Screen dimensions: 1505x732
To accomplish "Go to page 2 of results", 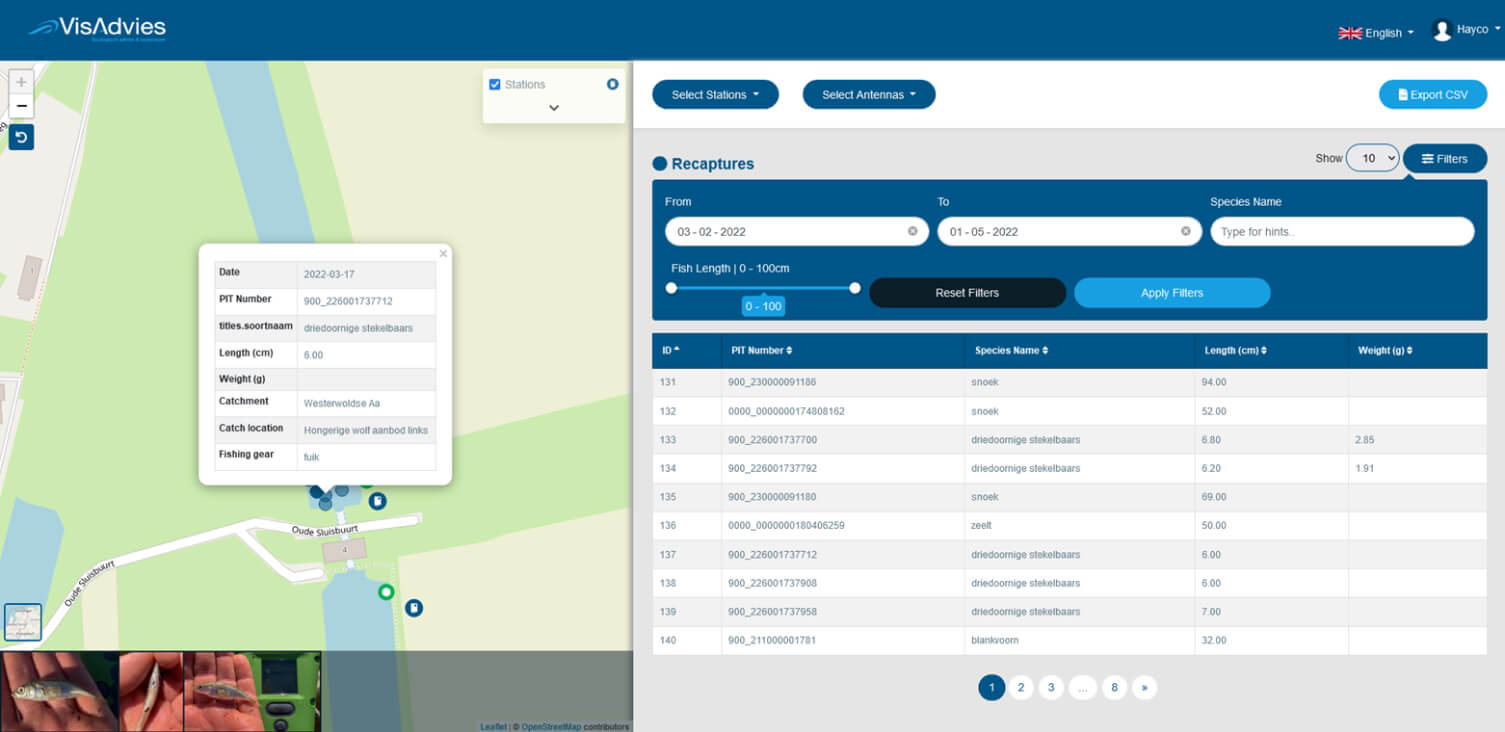I will [x=1020, y=687].
